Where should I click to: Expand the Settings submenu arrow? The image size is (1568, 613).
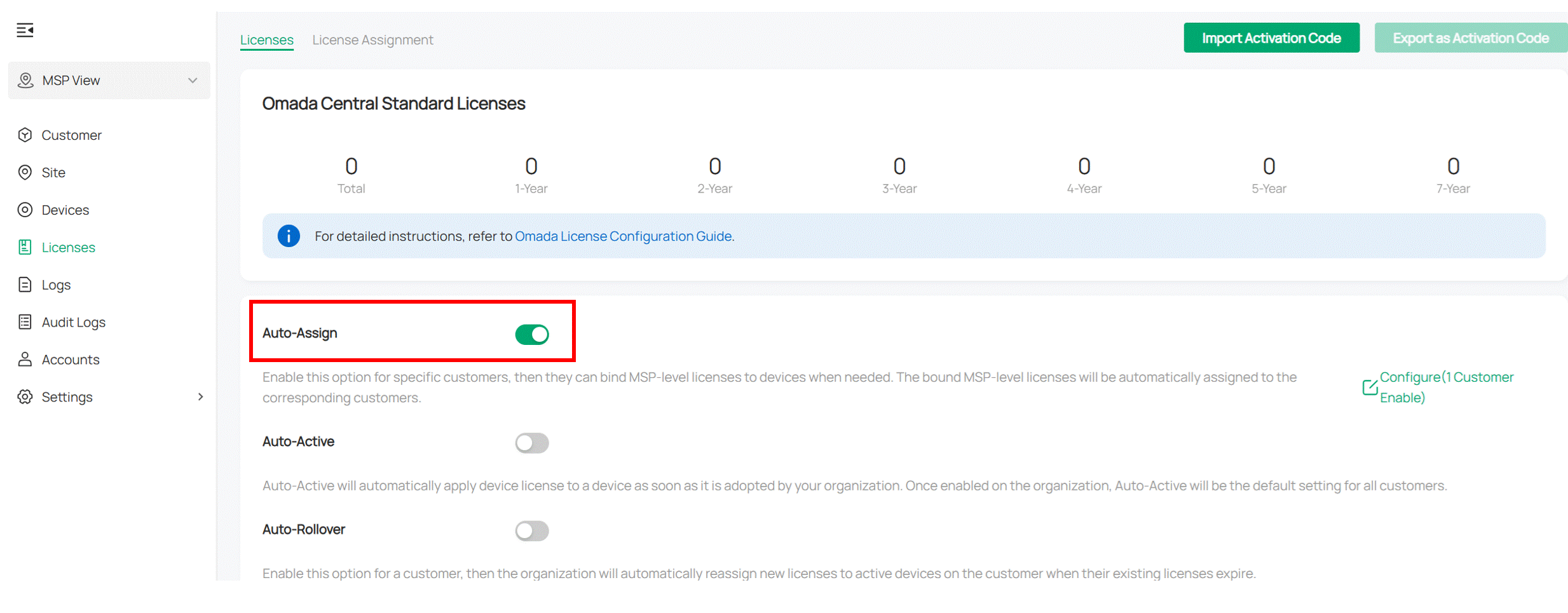click(200, 396)
